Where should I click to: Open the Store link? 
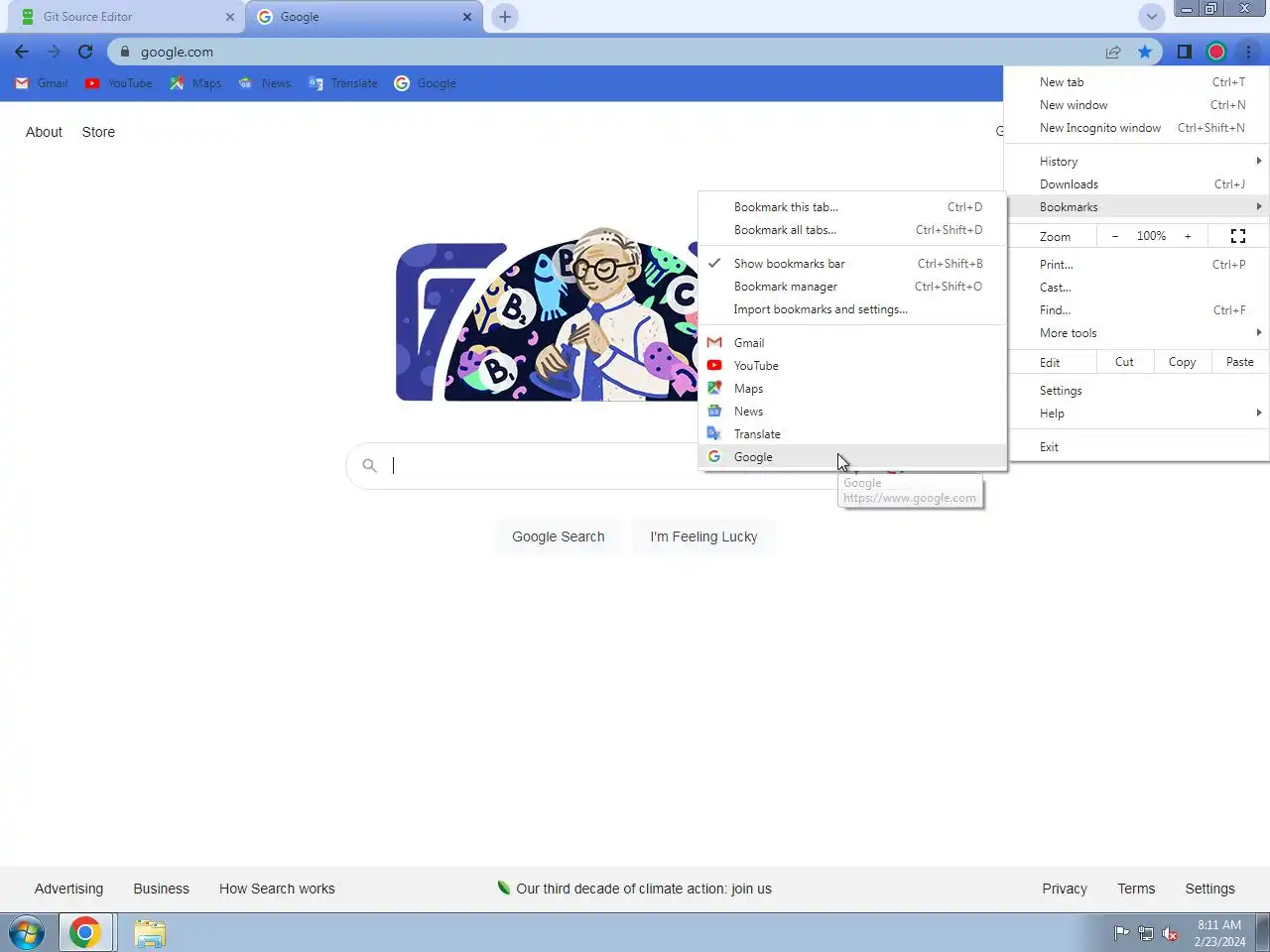(98, 132)
